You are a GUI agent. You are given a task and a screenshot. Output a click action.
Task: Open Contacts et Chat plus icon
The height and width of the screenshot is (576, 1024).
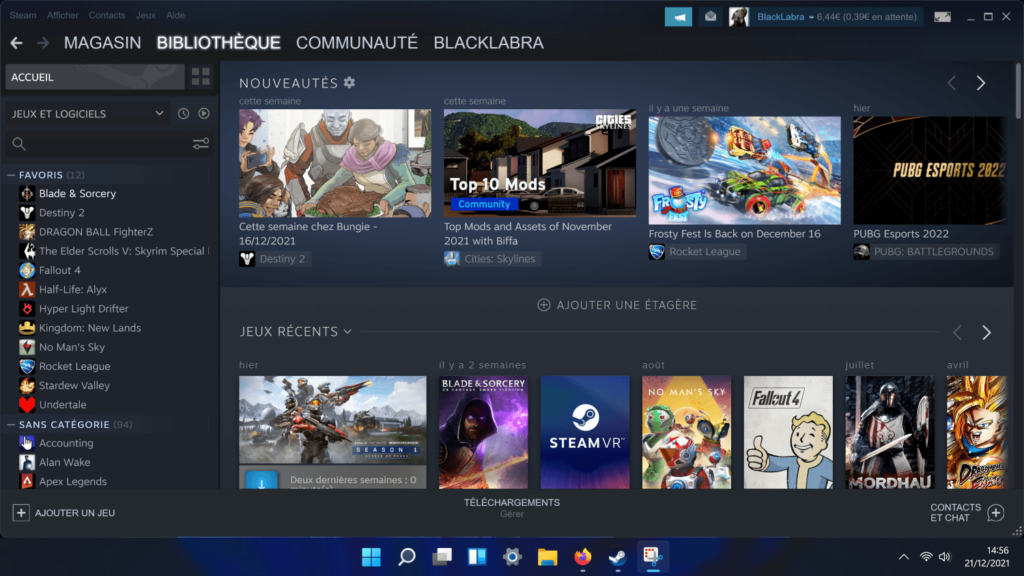996,513
